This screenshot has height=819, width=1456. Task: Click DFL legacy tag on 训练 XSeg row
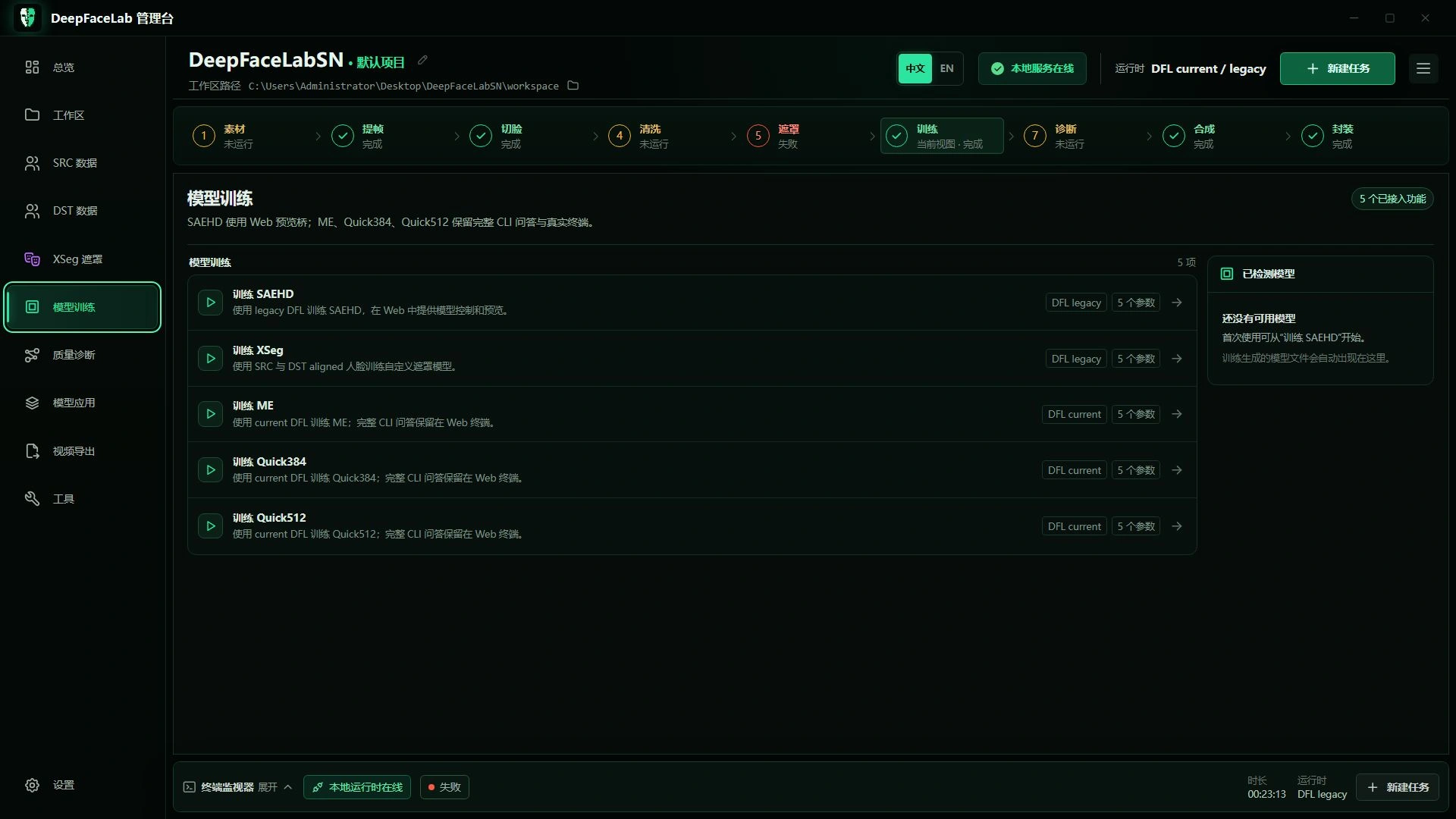[1076, 359]
